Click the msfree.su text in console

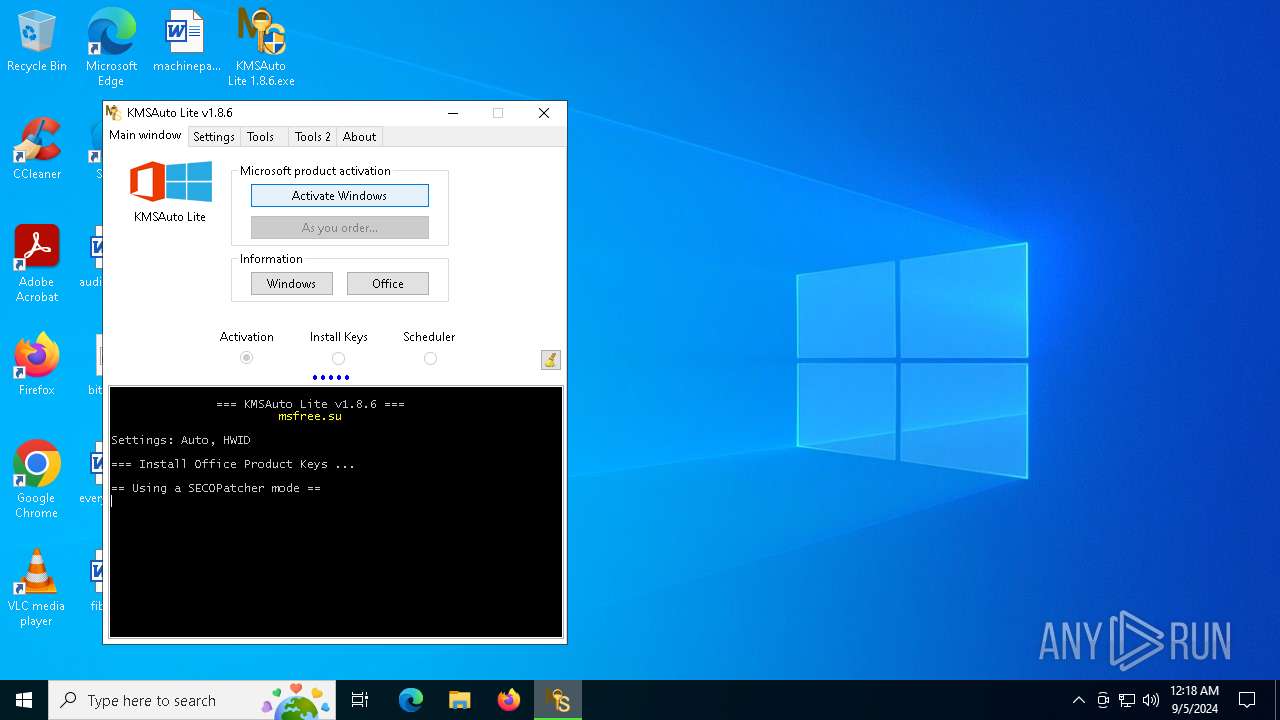point(310,416)
